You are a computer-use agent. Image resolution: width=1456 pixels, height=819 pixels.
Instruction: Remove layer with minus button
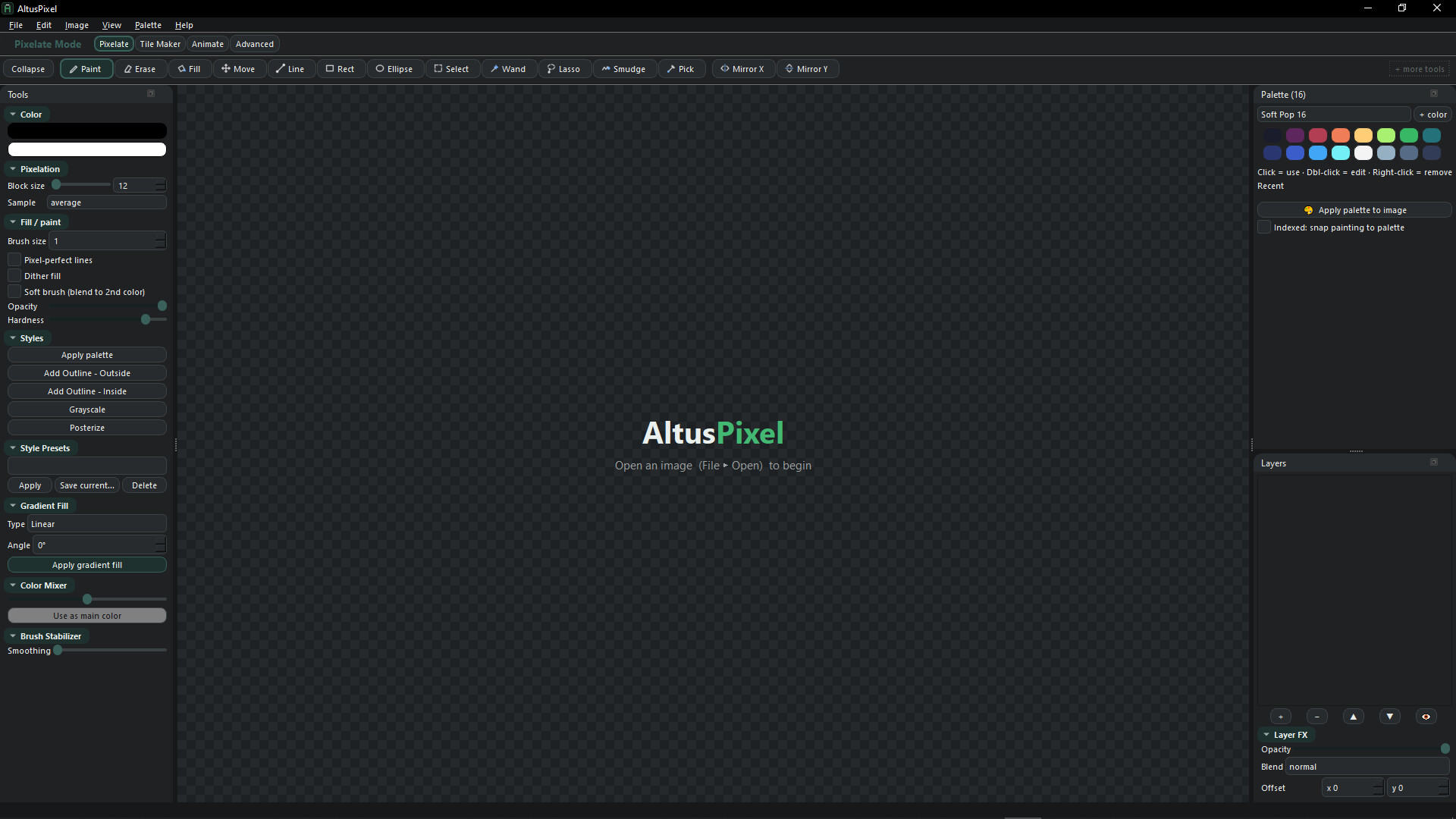tap(1317, 717)
